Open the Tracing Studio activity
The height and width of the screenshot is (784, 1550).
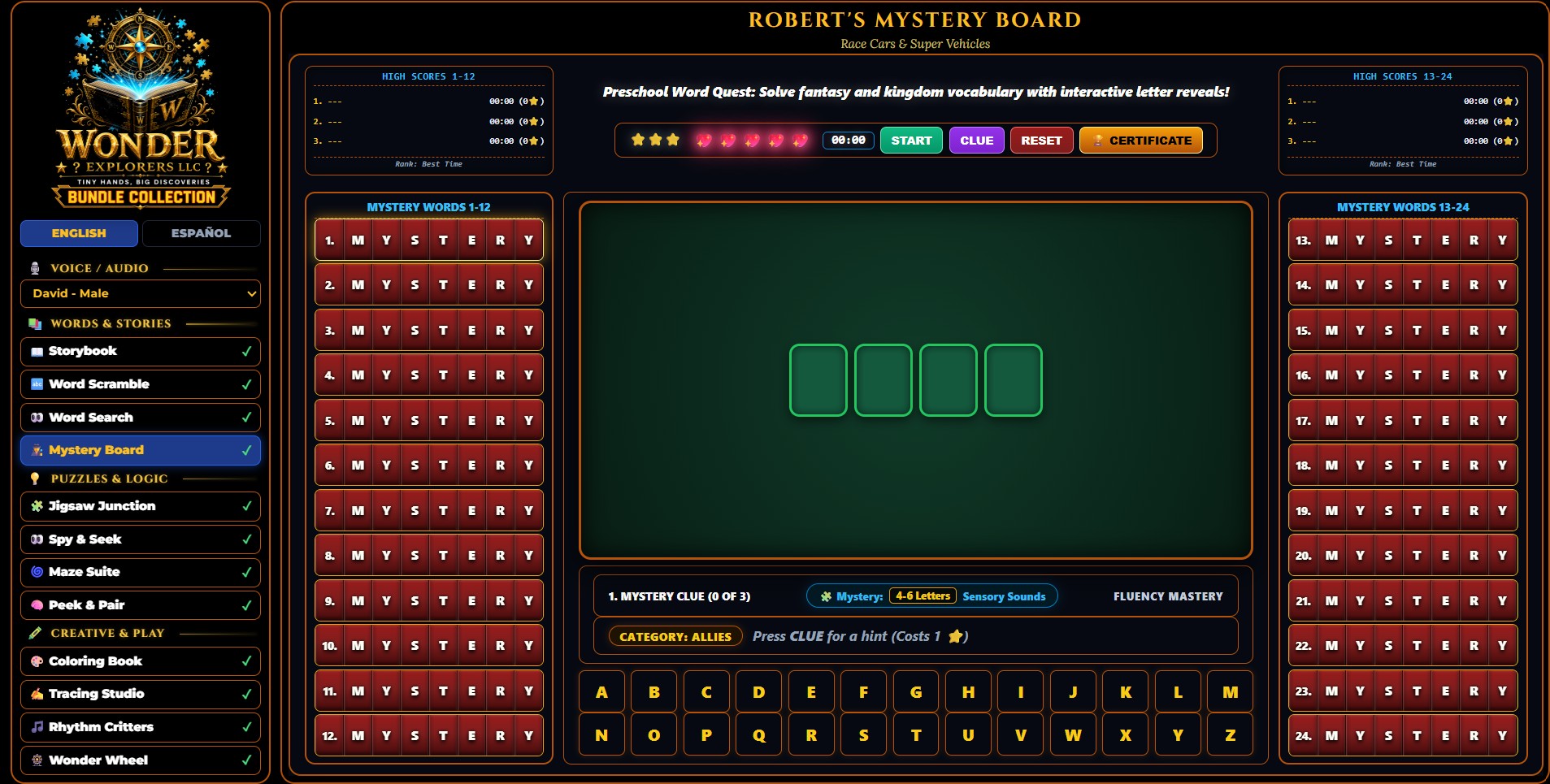click(141, 694)
